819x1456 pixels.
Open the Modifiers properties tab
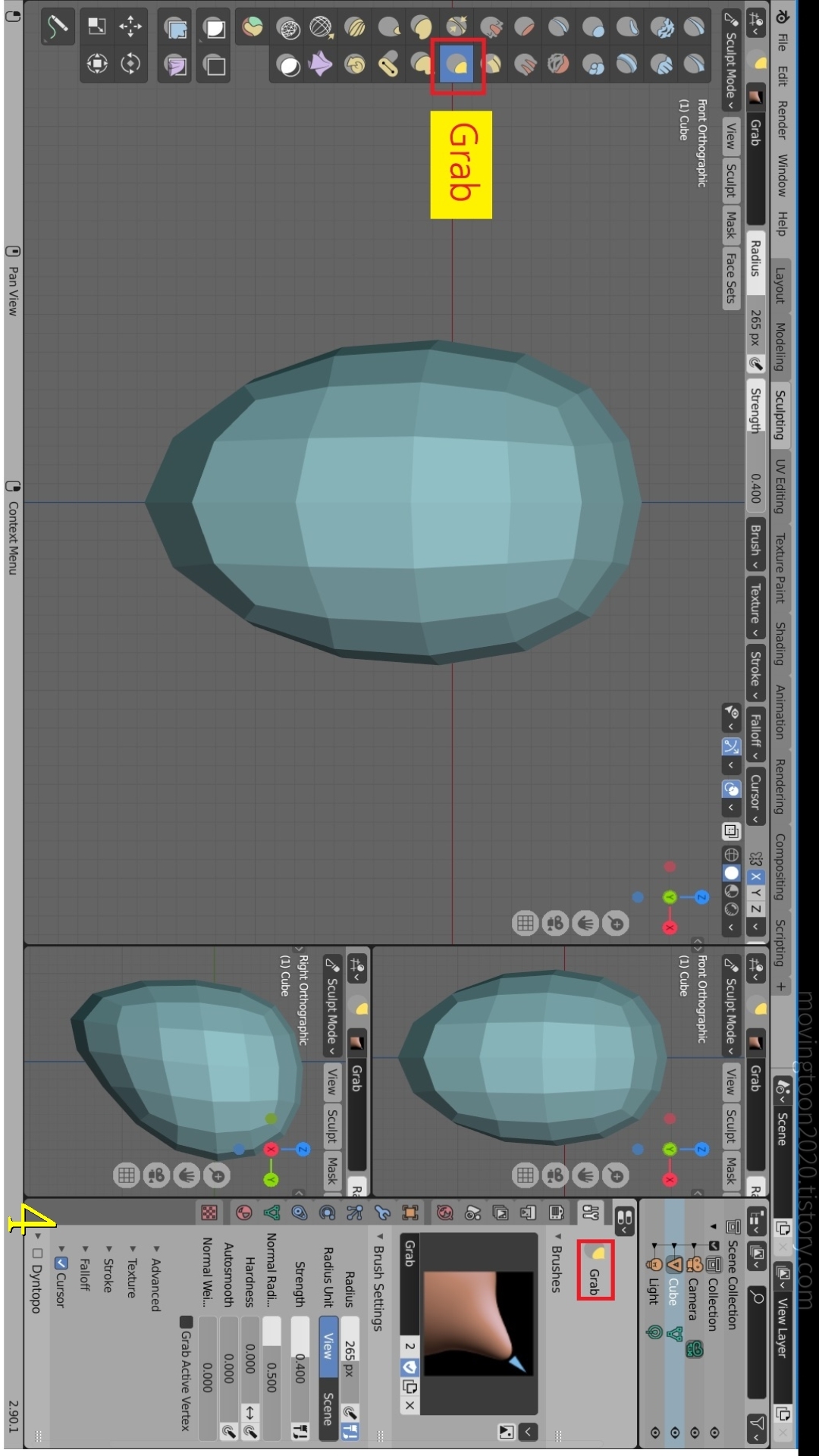382,1213
